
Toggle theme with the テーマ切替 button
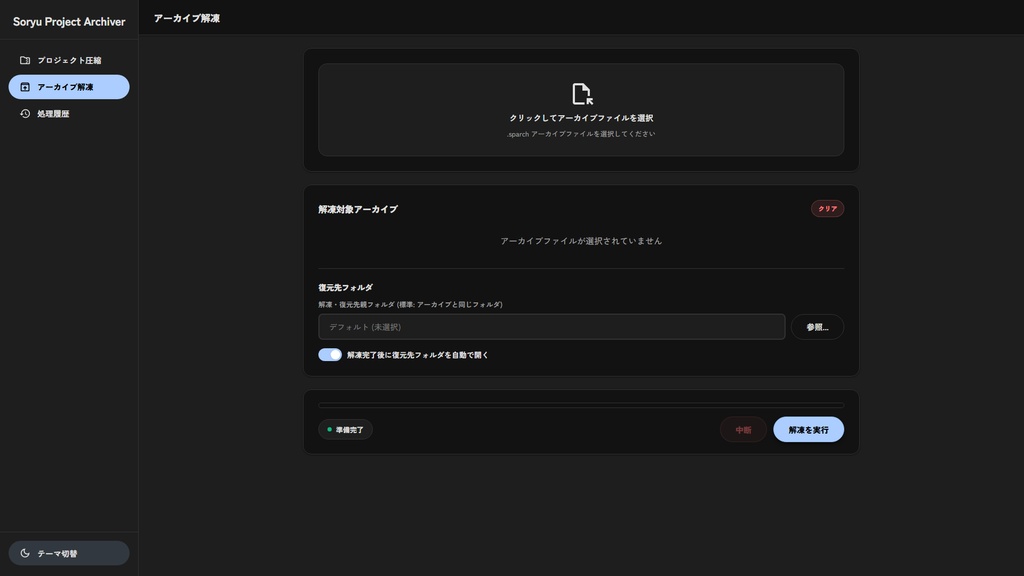(69, 553)
